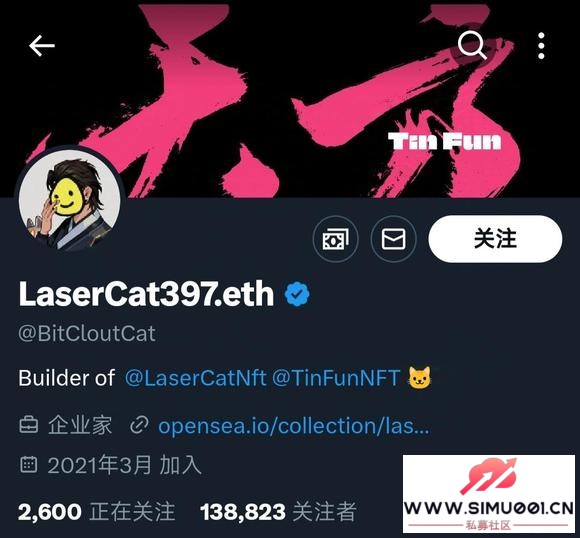Tap the back arrow icon

click(42, 46)
